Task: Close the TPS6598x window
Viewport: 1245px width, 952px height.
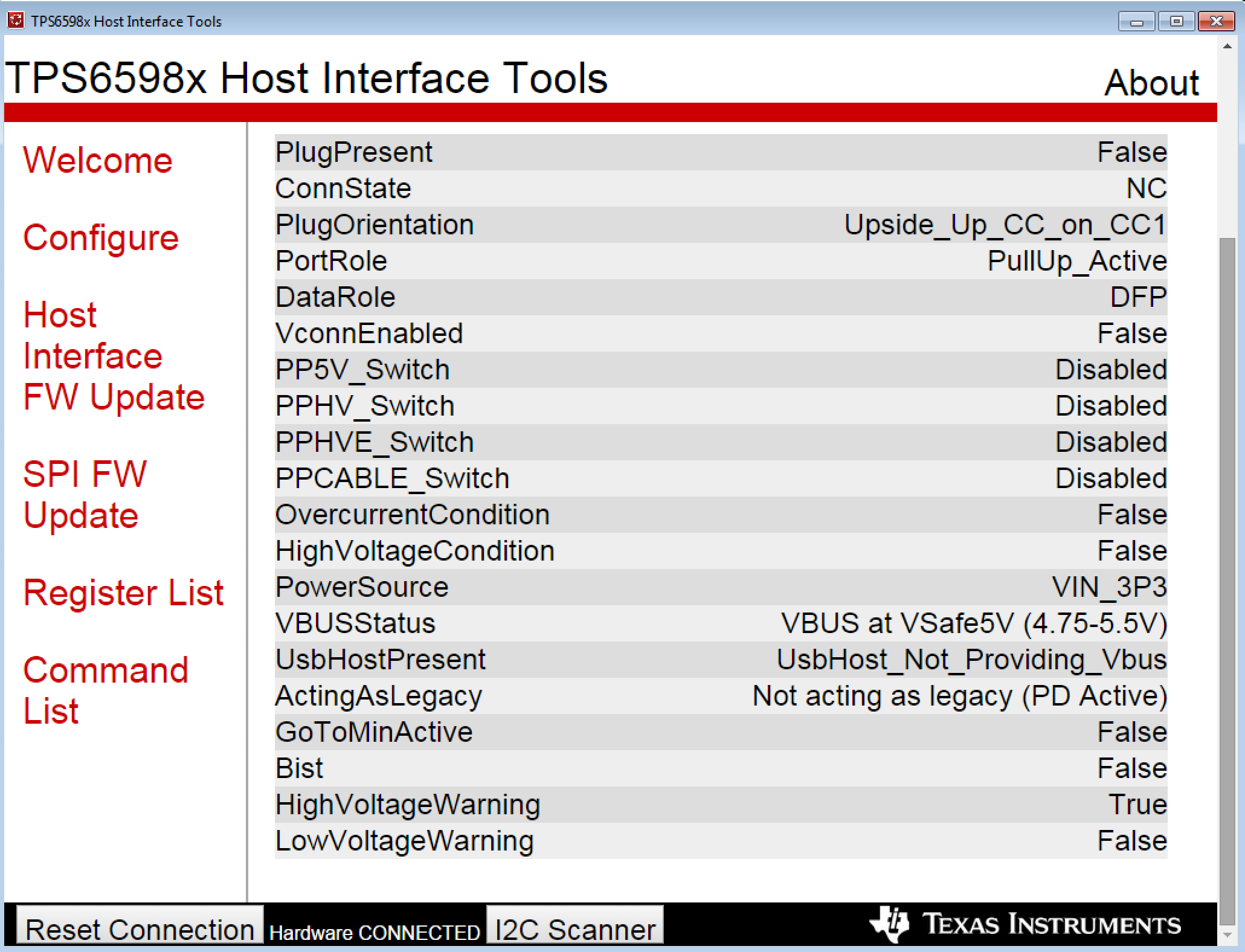Action: click(x=1216, y=22)
